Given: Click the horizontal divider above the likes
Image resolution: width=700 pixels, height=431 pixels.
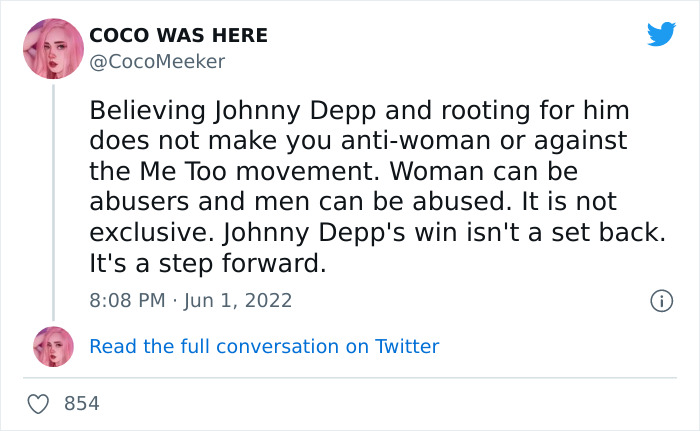Looking at the screenshot, I should pyautogui.click(x=350, y=378).
